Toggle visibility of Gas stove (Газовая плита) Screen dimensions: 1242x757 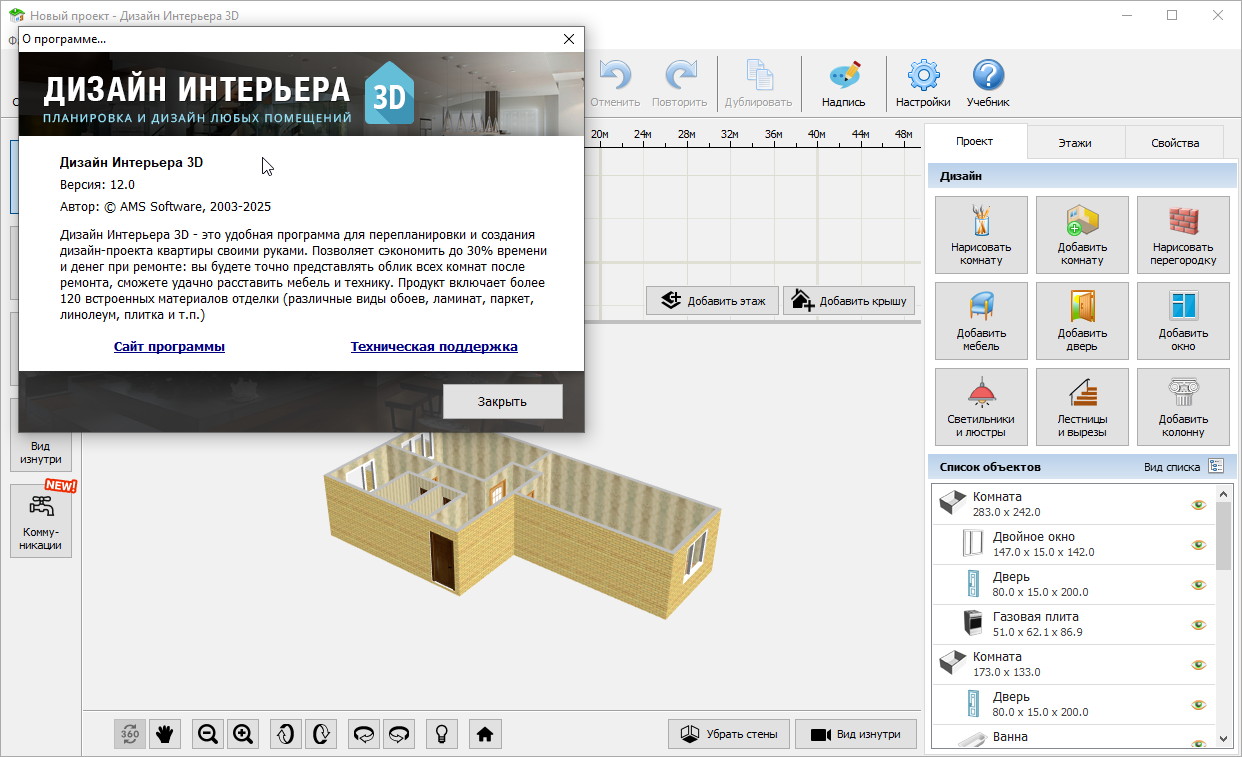coord(1198,625)
